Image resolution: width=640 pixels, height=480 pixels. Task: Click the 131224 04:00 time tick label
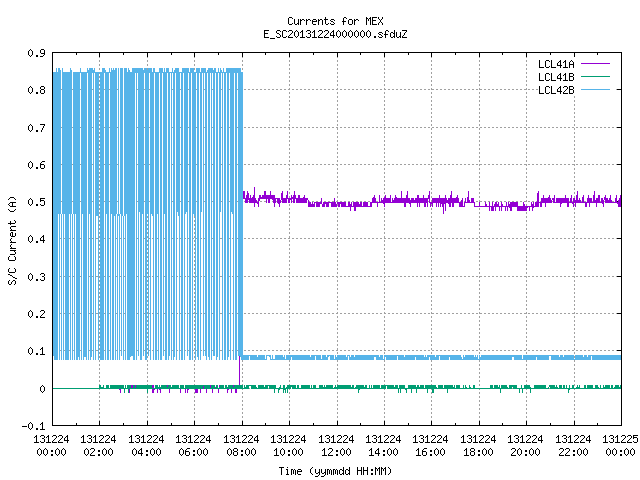tap(146, 446)
